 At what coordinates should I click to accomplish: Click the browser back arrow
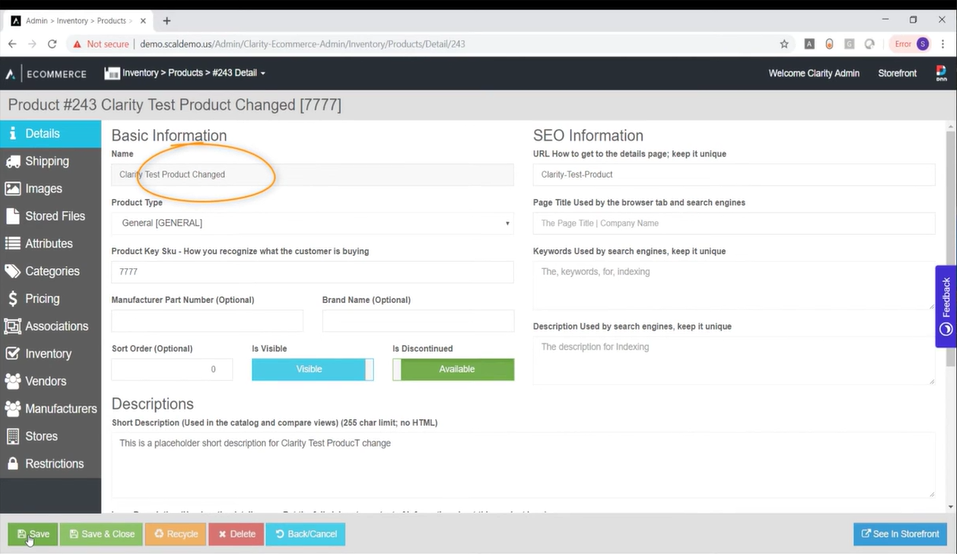pyautogui.click(x=12, y=44)
